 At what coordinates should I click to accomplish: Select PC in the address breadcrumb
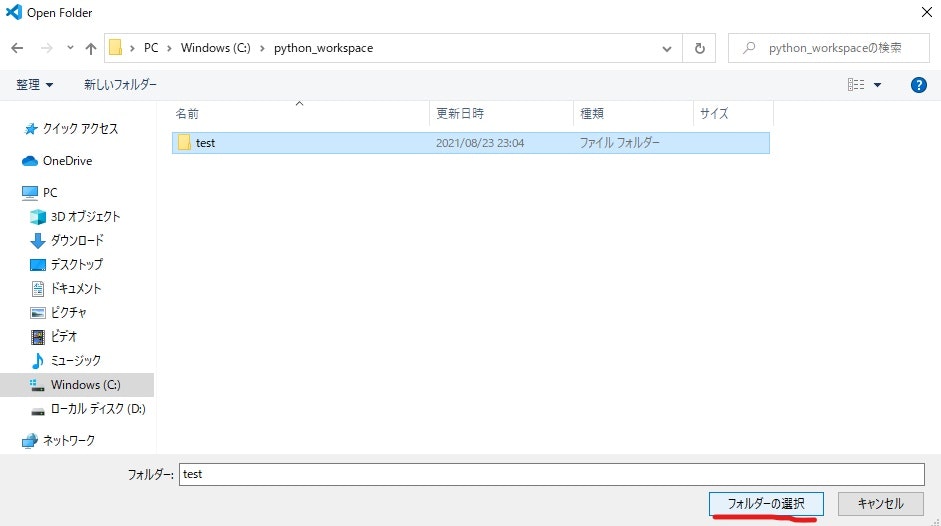pos(151,48)
